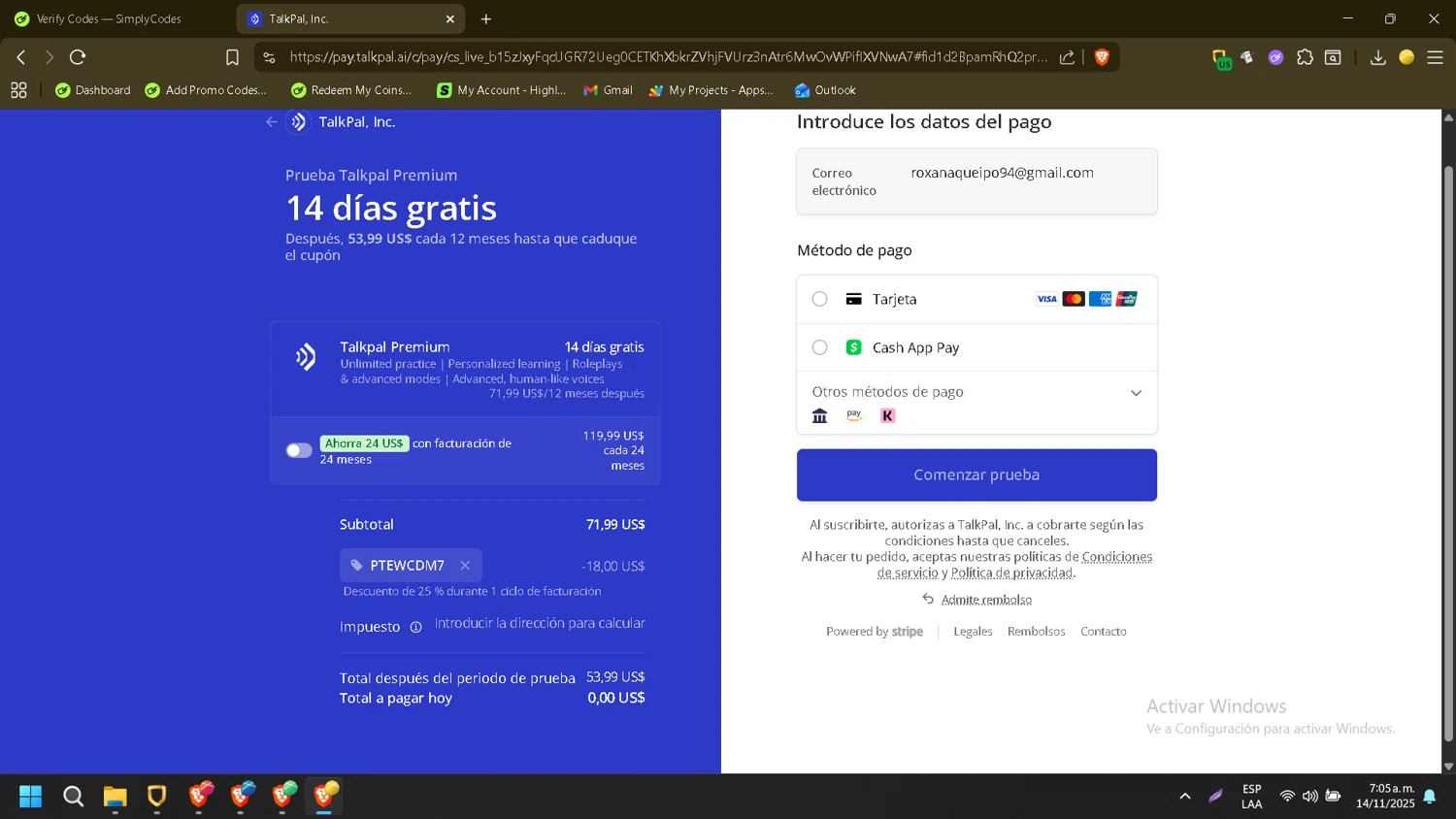
Task: Open the Powered by stripe link
Action: point(875,632)
